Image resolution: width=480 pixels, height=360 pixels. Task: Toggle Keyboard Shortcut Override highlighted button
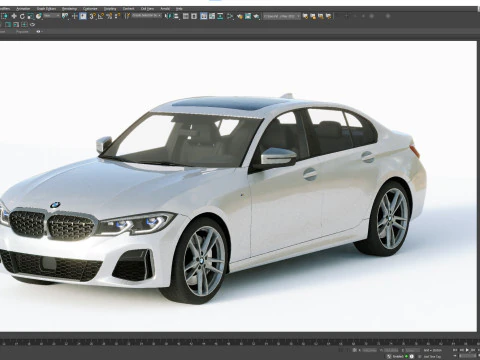point(83,16)
